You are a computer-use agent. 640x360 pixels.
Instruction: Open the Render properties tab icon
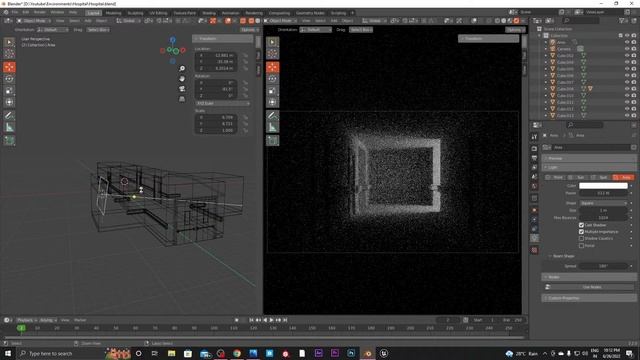tap(534, 148)
